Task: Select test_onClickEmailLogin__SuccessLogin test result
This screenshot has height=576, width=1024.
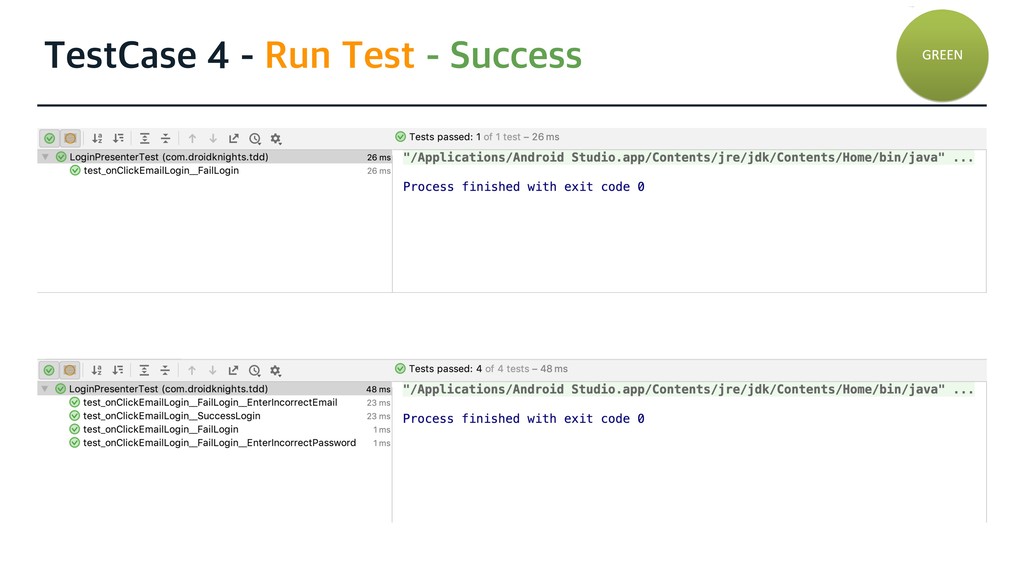Action: coord(171,416)
